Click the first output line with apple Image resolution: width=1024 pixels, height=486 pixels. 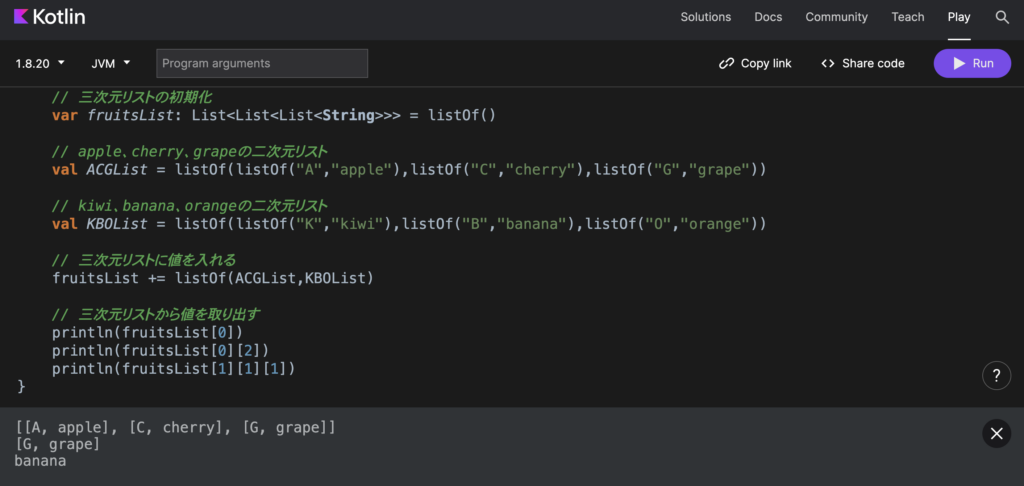[175, 428]
